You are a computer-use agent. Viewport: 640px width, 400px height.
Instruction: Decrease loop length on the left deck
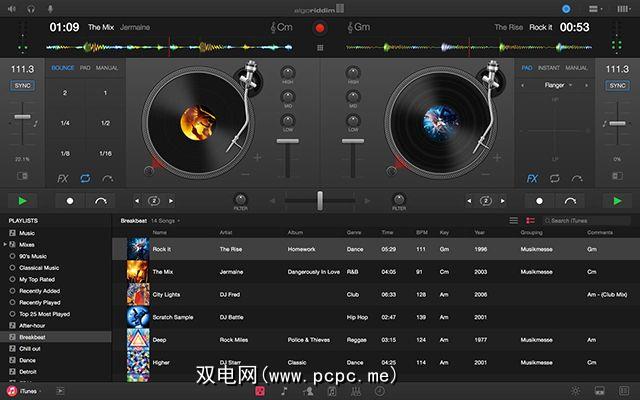tap(137, 201)
